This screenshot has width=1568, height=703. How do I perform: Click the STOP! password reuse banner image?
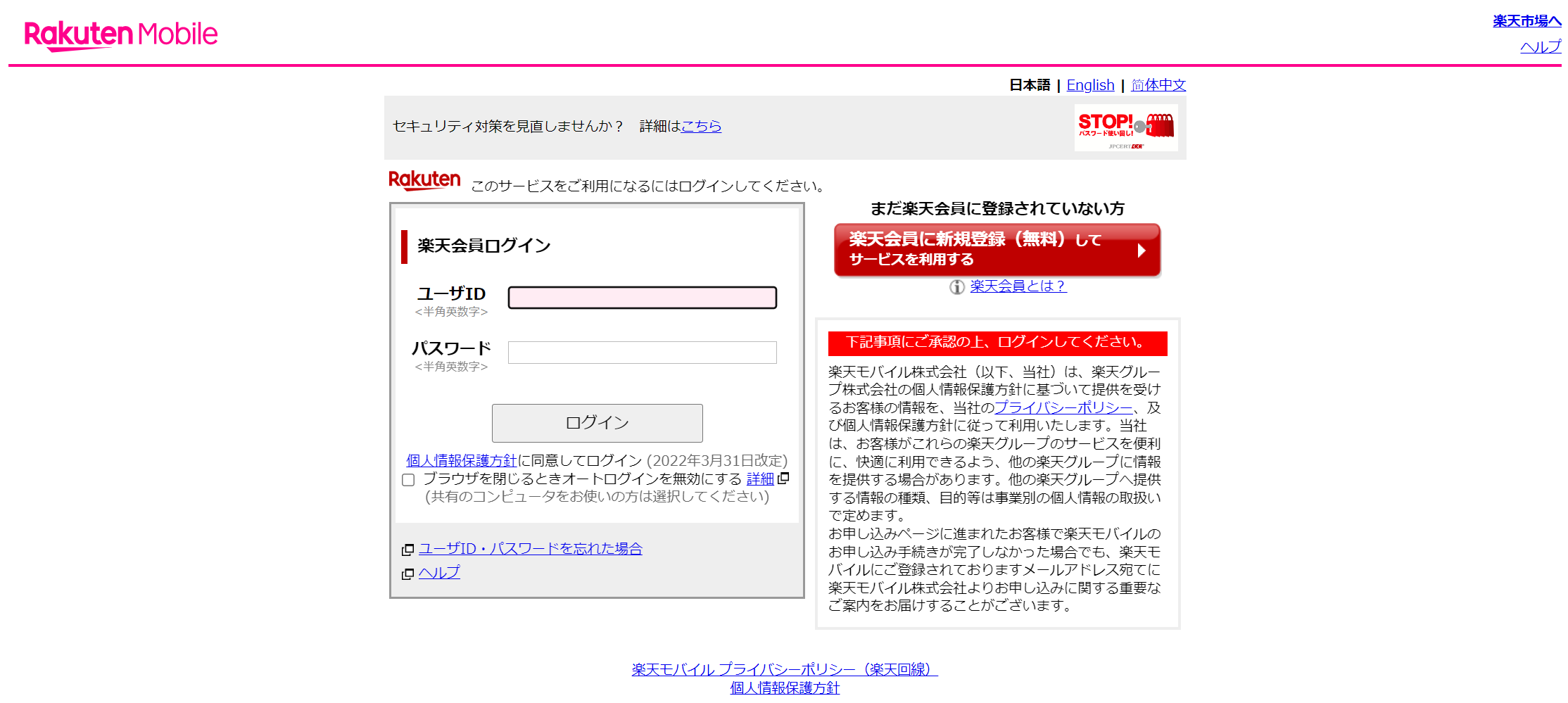[1126, 128]
